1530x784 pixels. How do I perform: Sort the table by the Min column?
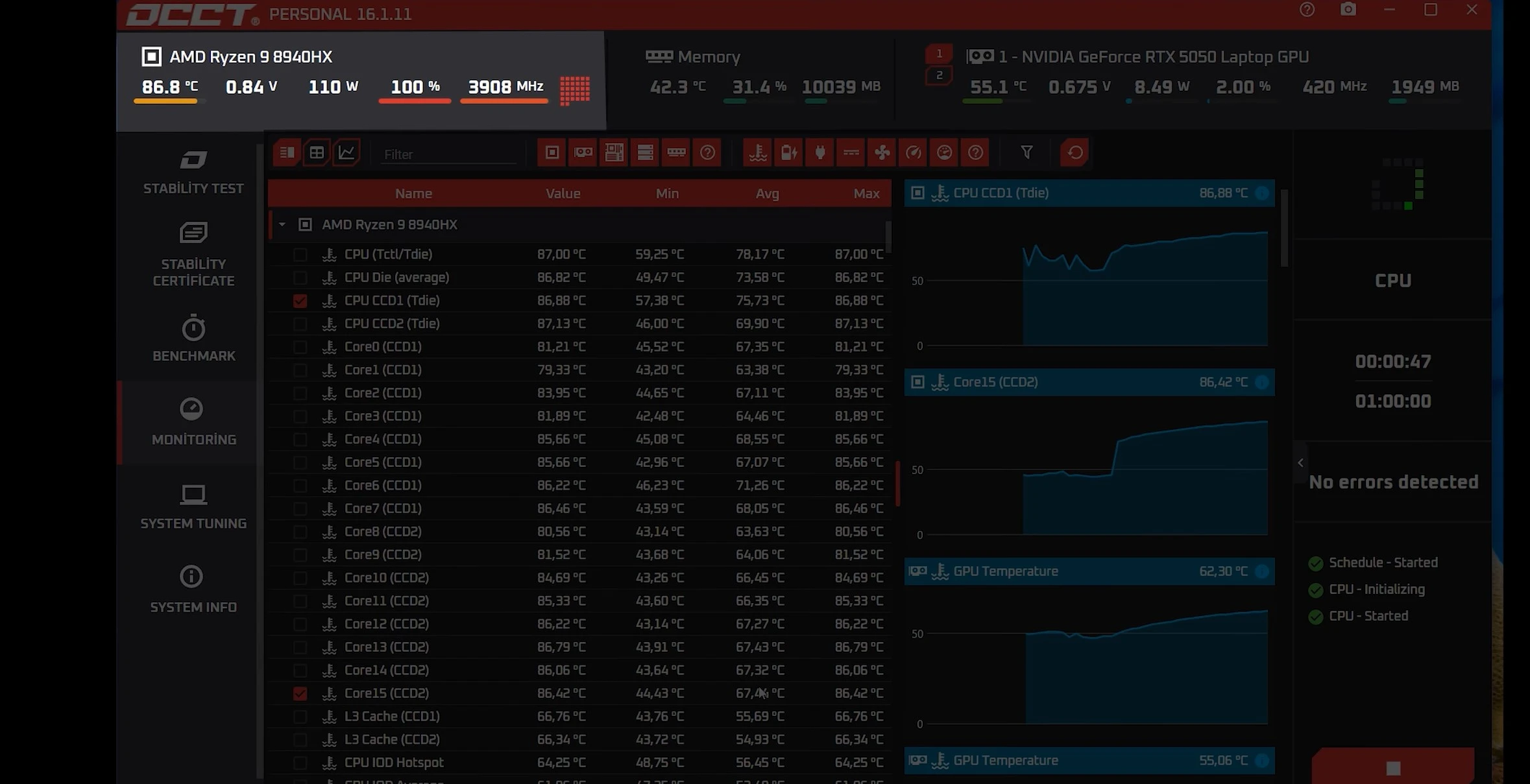(x=667, y=193)
